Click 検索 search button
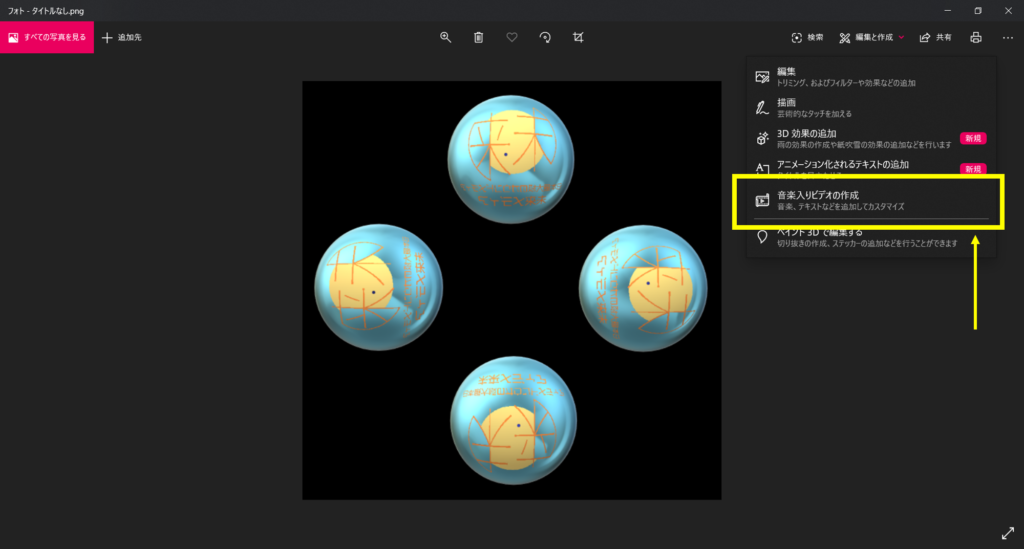The width and height of the screenshot is (1024, 549). tap(807, 37)
